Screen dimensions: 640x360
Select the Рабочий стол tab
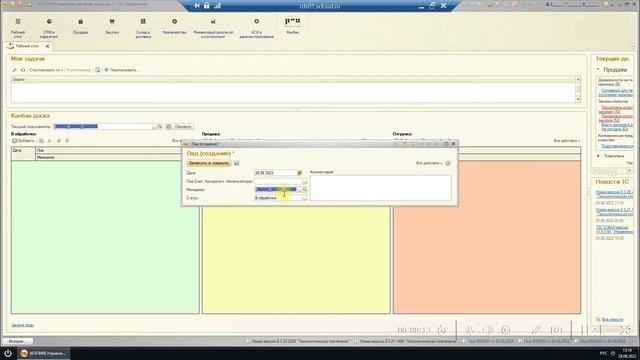[27, 46]
